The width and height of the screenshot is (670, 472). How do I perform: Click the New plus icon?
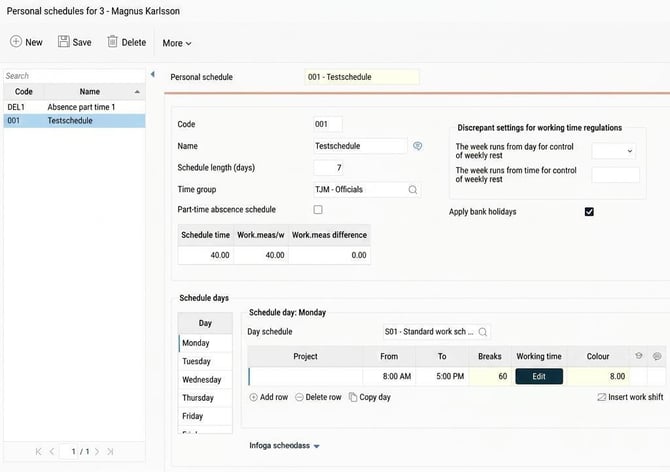tap(16, 41)
